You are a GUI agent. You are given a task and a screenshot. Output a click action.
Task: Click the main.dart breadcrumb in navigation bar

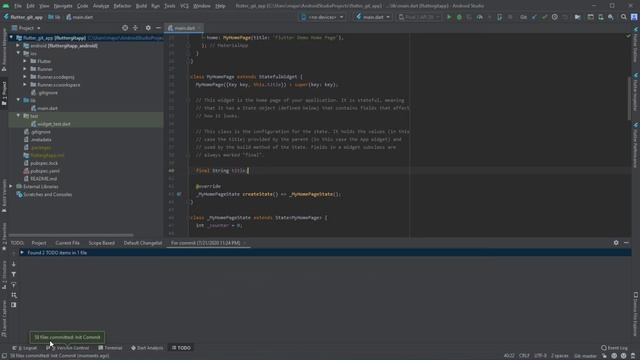point(80,17)
